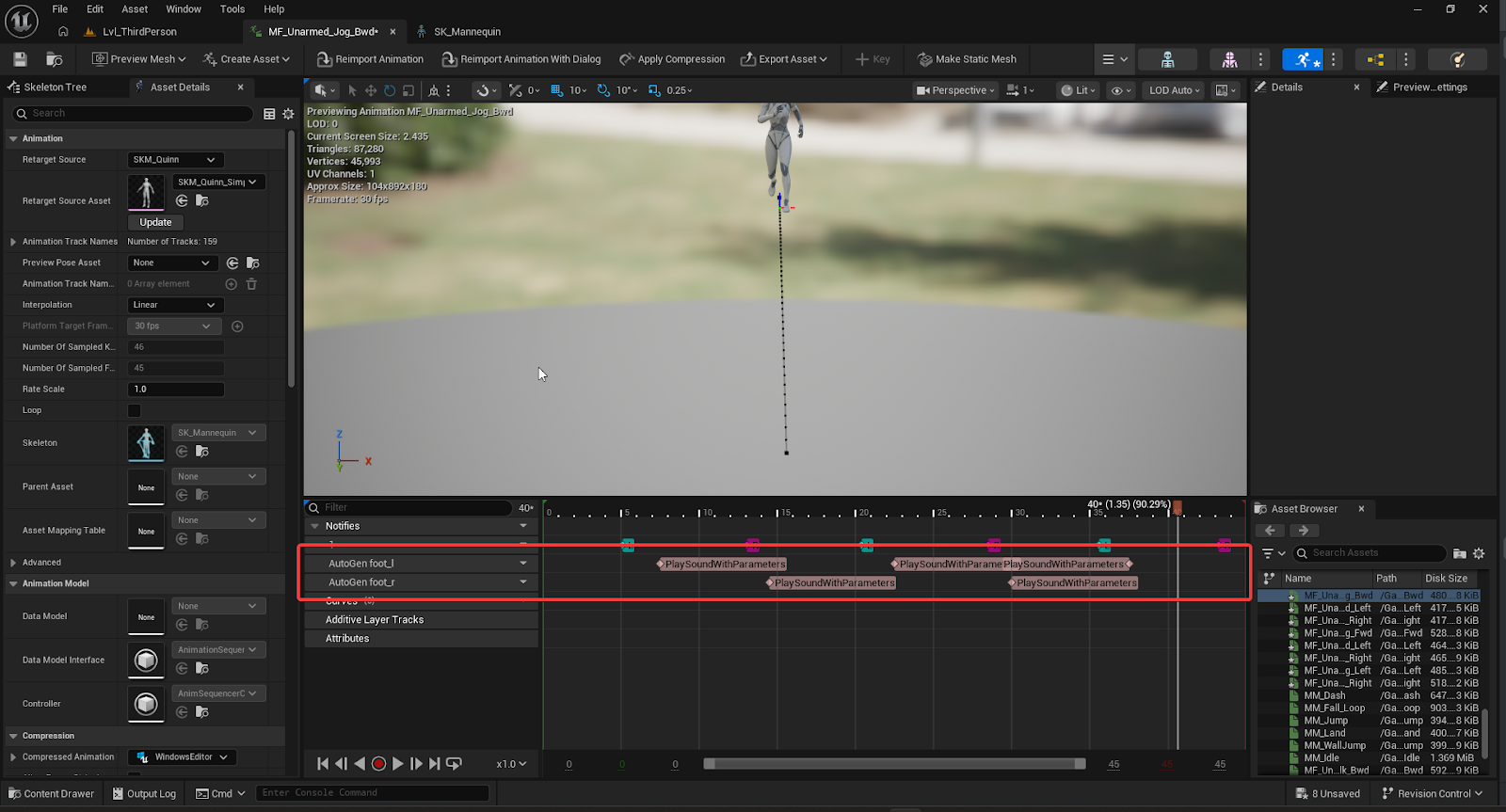Save the current animation asset
This screenshot has height=812, width=1506.
point(20,59)
